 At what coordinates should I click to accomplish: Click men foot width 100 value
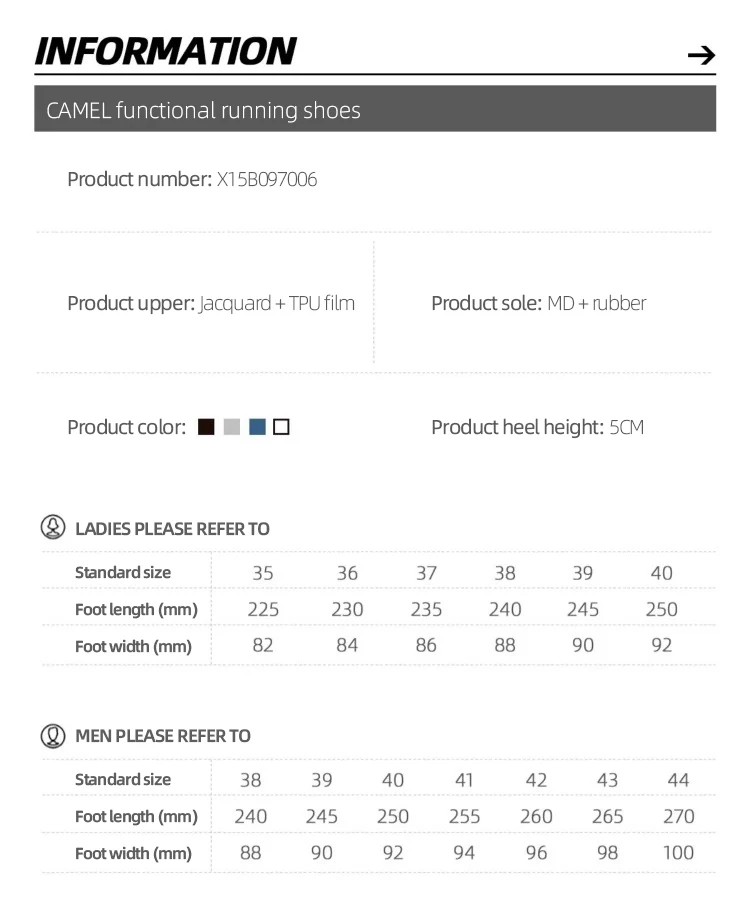pyautogui.click(x=679, y=852)
